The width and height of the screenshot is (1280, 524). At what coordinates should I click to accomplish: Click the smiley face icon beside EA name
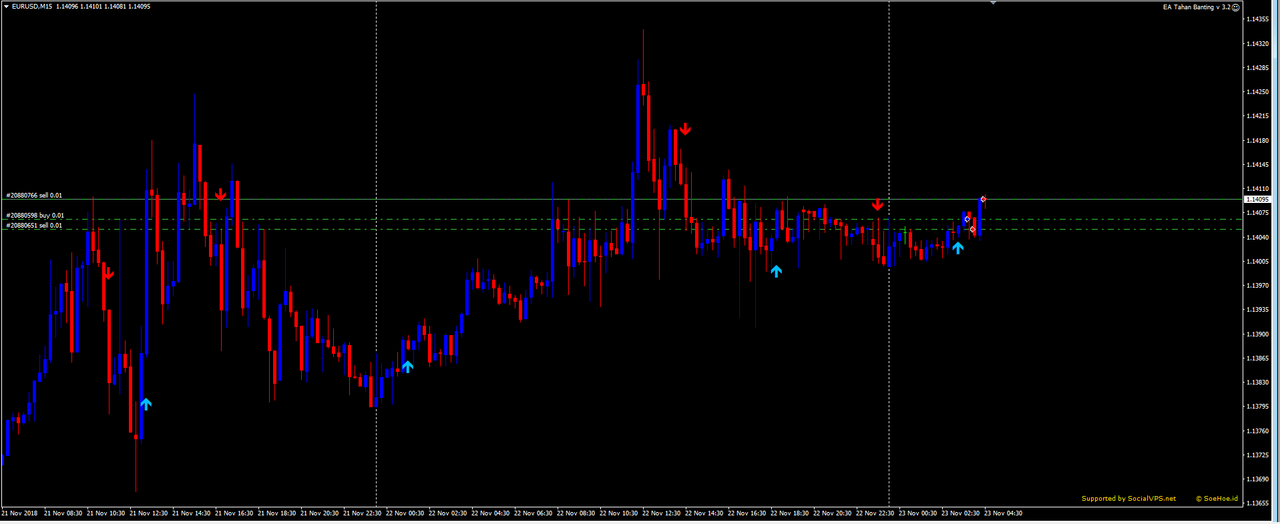[1236, 7]
